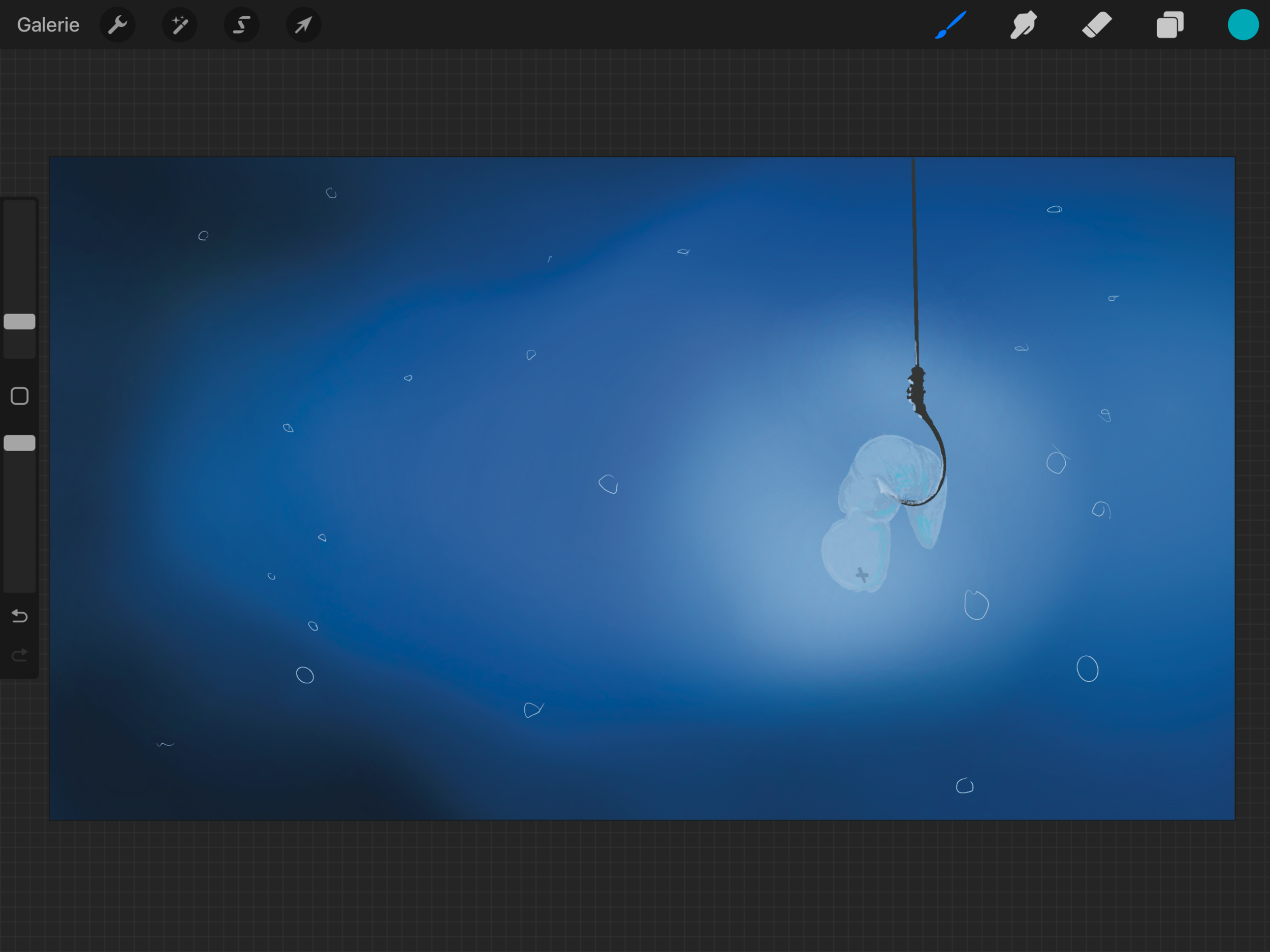This screenshot has height=952, width=1270.
Task: Click the brush size slider handle
Action: pyautogui.click(x=19, y=322)
